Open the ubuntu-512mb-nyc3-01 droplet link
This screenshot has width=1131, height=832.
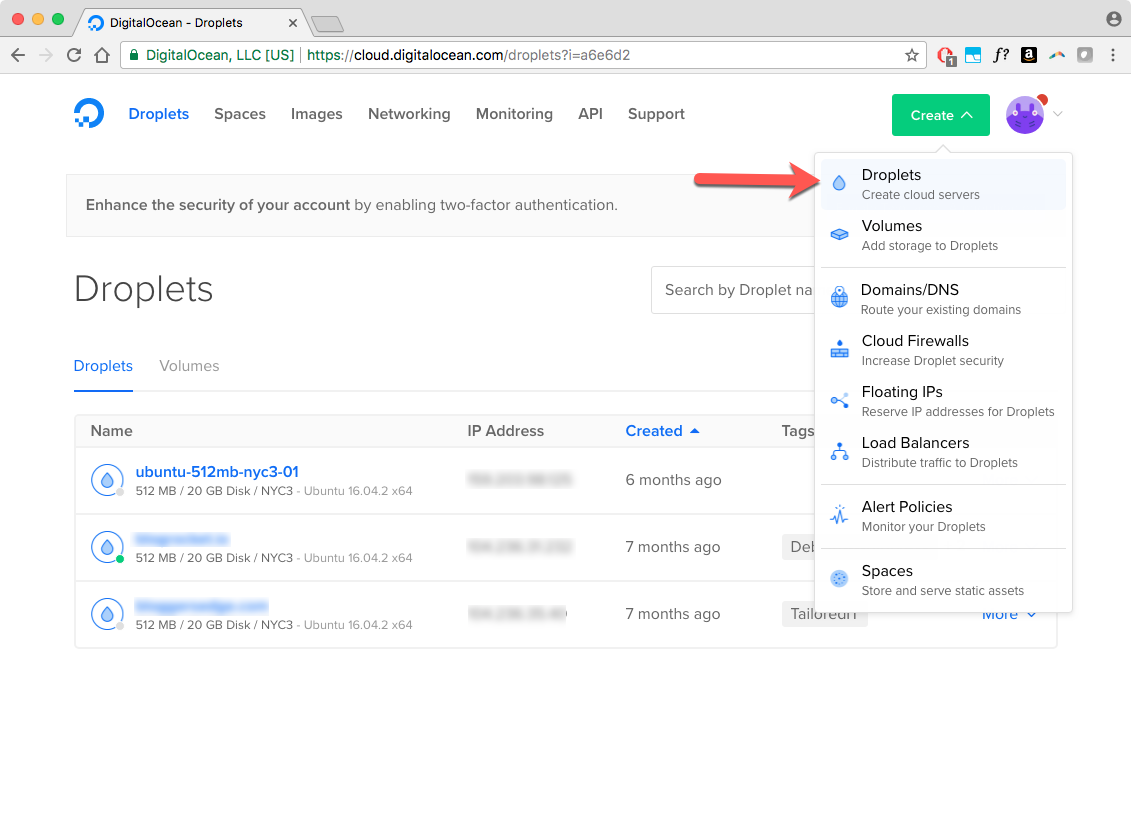pyautogui.click(x=217, y=472)
